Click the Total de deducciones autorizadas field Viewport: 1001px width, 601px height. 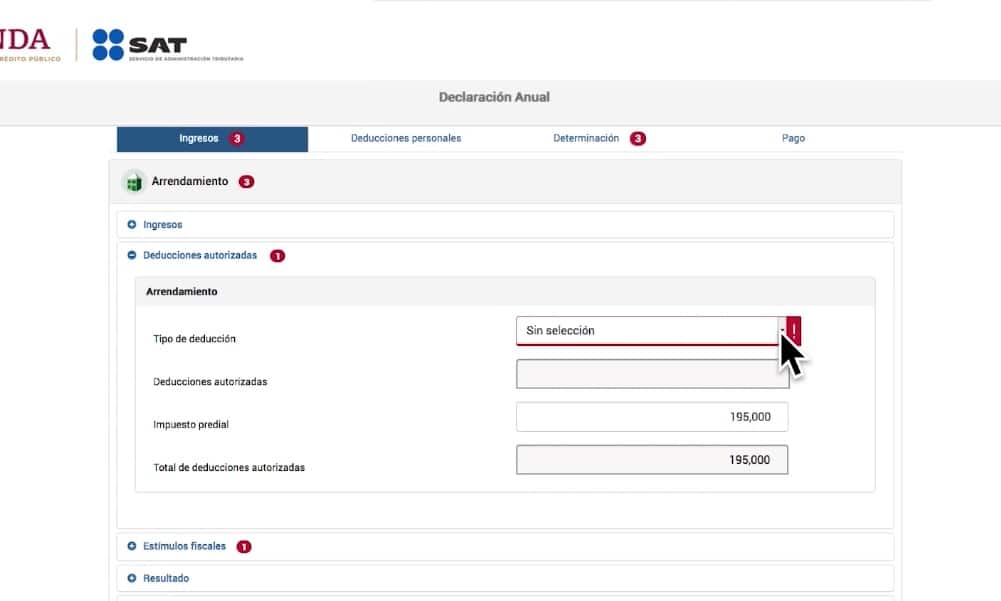[x=651, y=460]
